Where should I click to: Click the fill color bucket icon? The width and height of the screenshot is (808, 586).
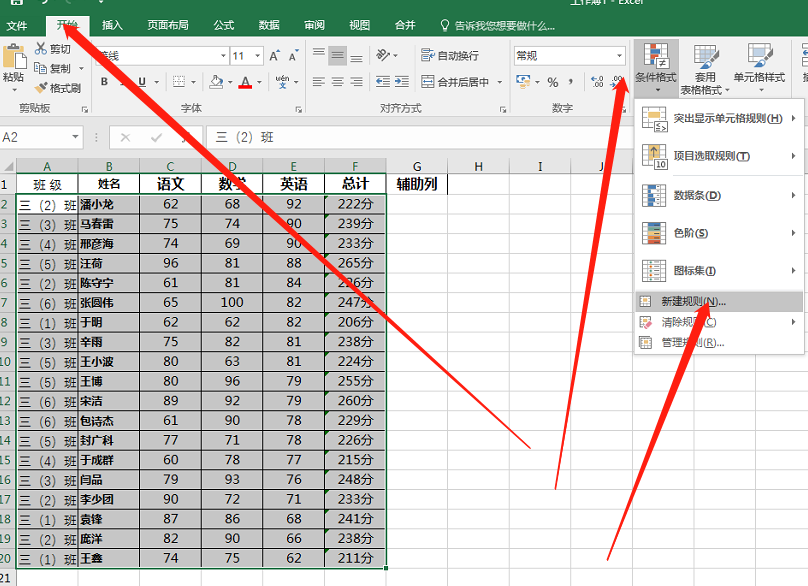(216, 81)
